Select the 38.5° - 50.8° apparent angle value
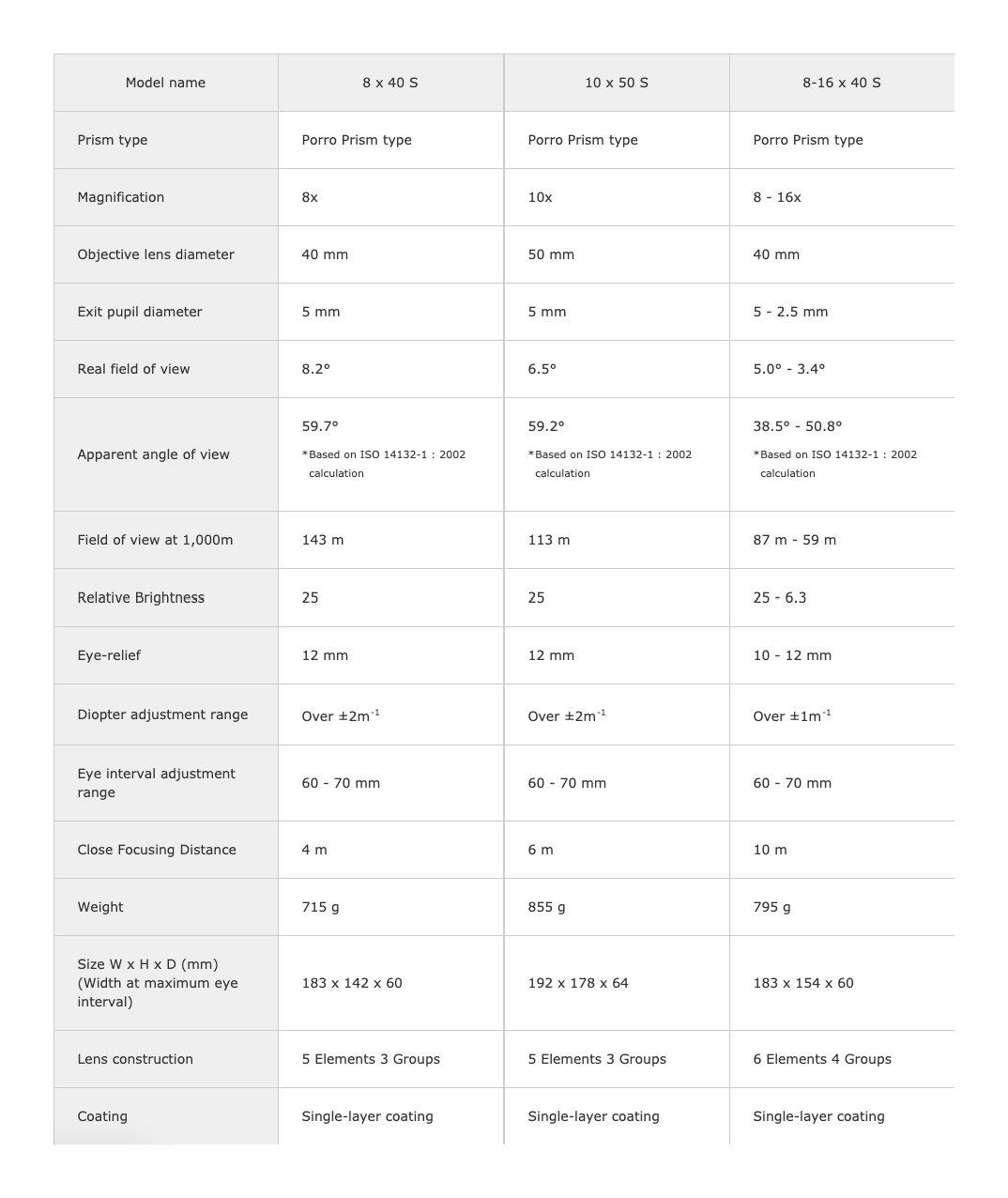1008x1198 pixels. [798, 426]
